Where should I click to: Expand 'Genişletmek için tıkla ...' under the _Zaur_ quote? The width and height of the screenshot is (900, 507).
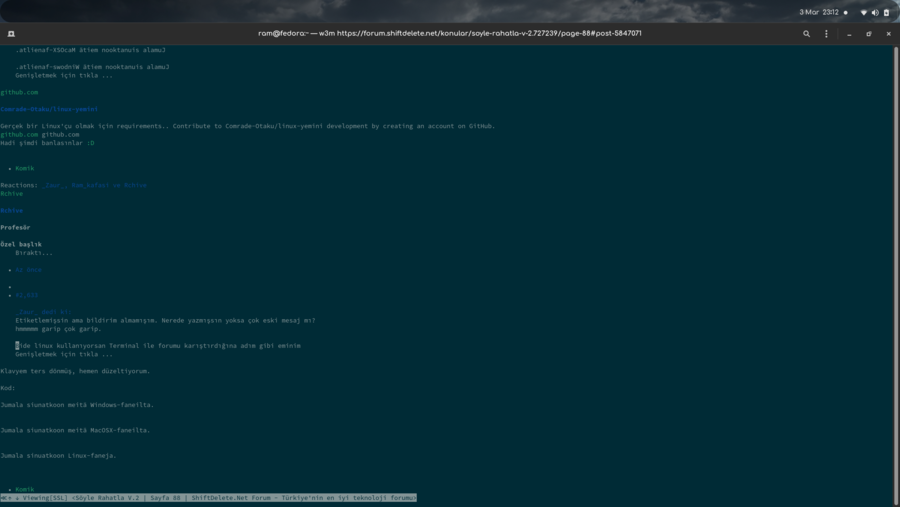pos(64,354)
